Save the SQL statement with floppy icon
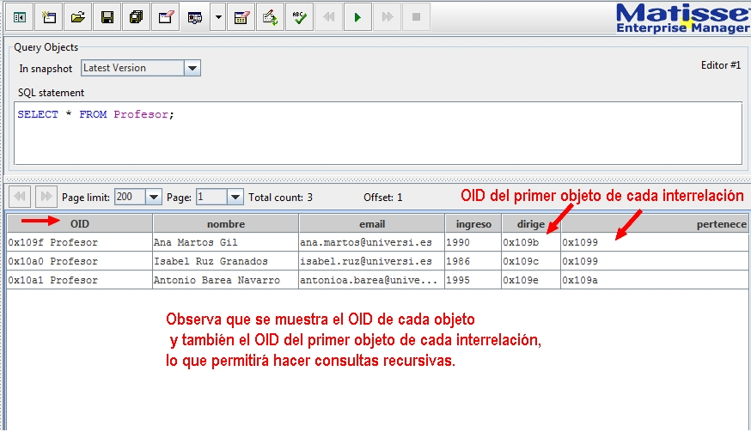This screenshot has width=751, height=431. (107, 18)
